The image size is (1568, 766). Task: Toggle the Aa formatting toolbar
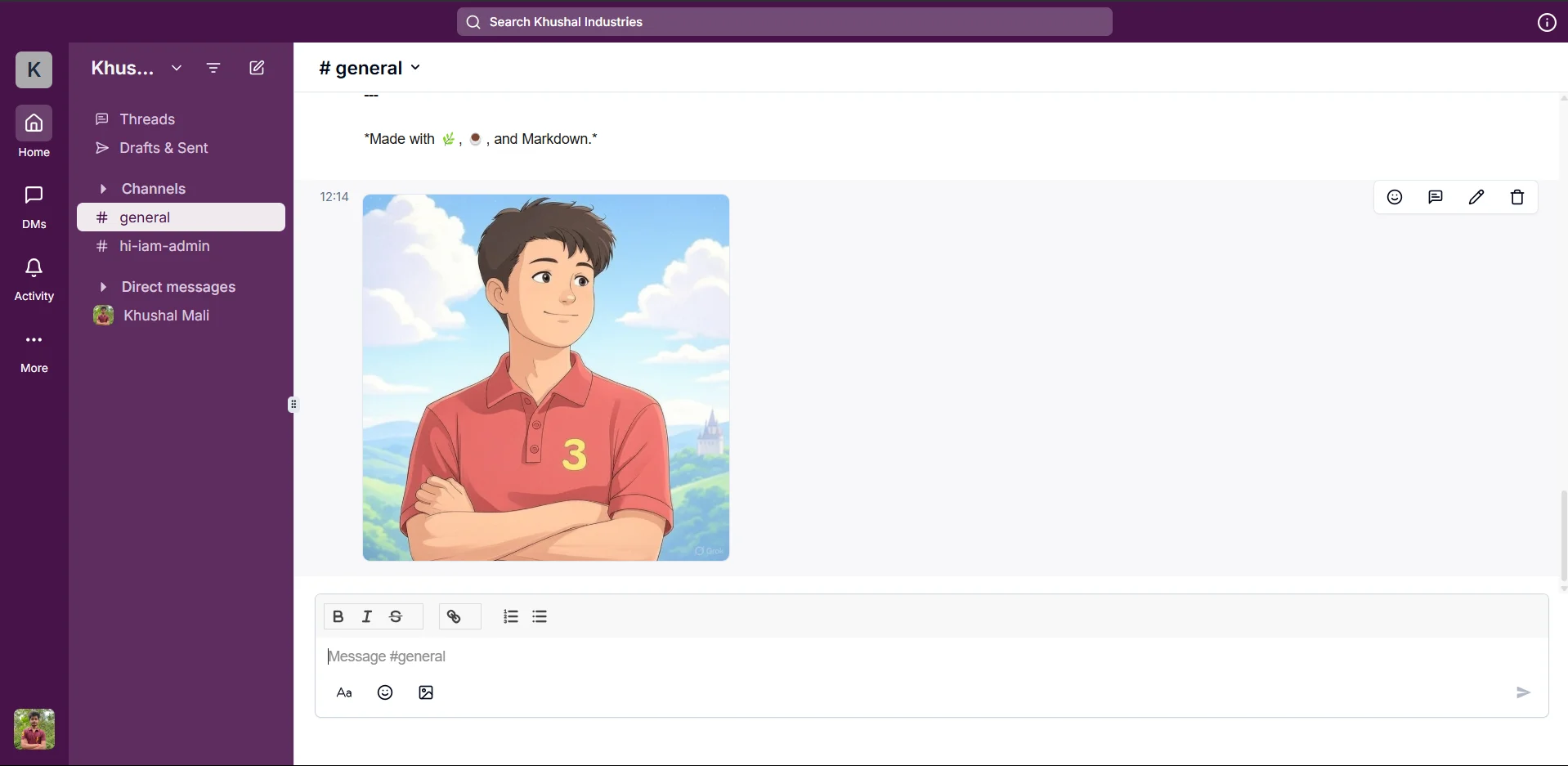click(345, 693)
